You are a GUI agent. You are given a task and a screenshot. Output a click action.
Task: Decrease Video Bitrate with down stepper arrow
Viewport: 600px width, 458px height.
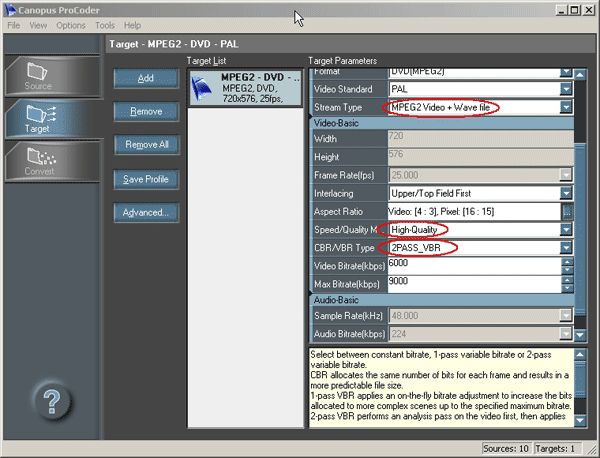(567, 270)
